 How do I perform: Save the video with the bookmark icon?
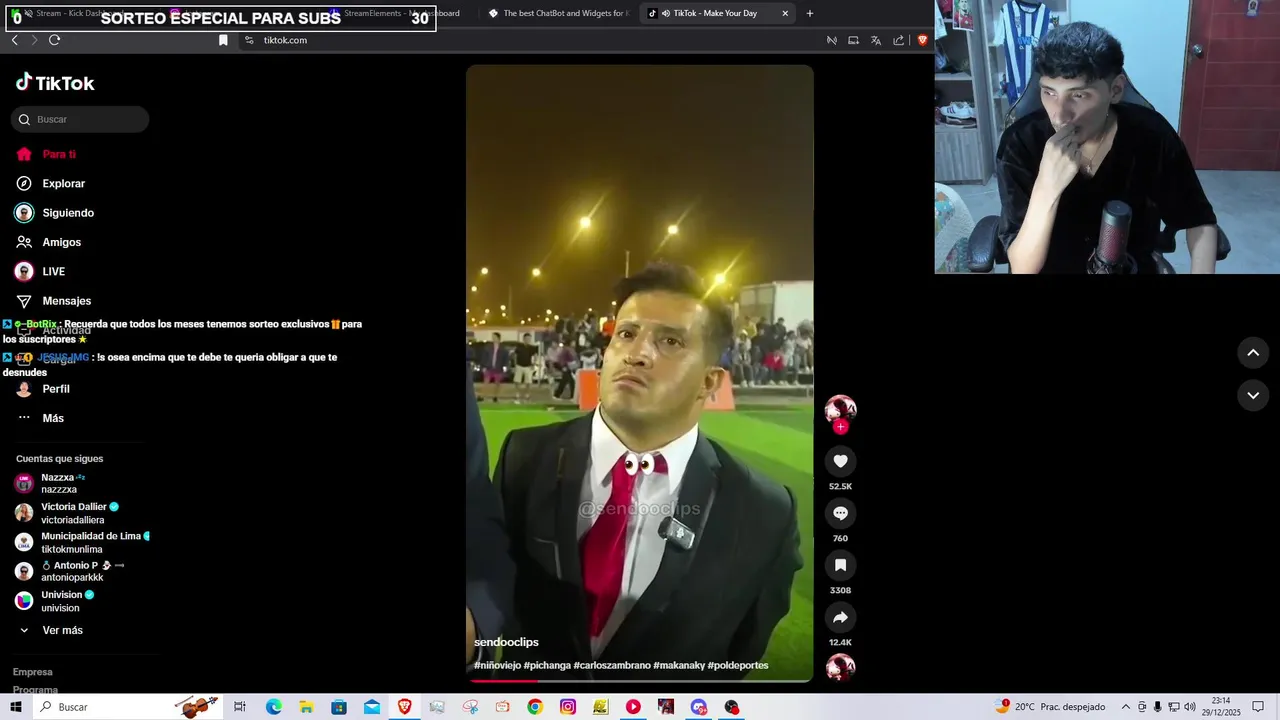(840, 565)
